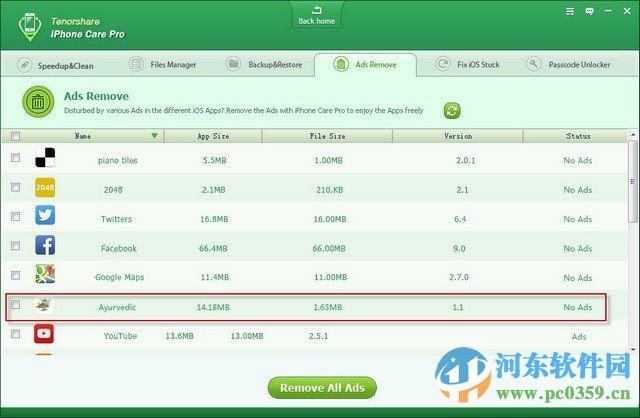Click the '5.5MB' app size of piano tiles
The width and height of the screenshot is (640, 418).
(x=214, y=160)
